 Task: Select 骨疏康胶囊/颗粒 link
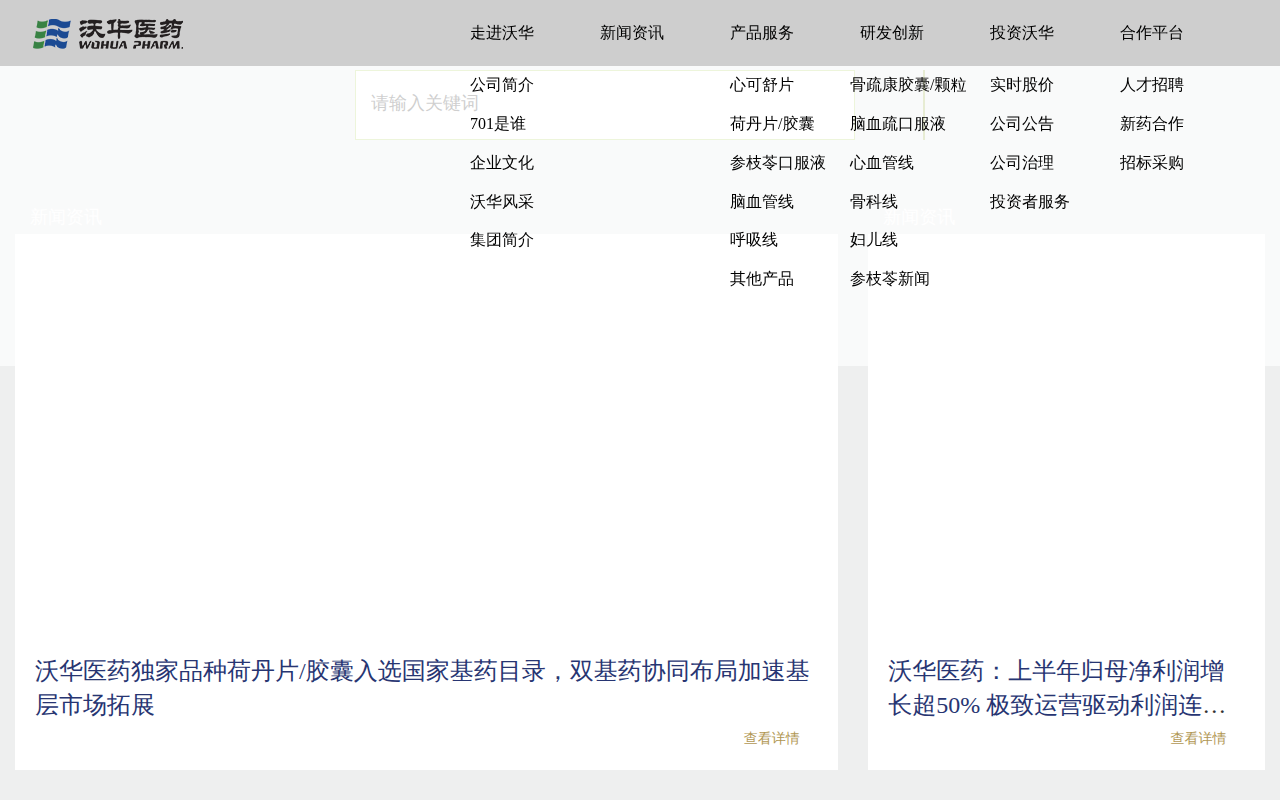point(908,85)
